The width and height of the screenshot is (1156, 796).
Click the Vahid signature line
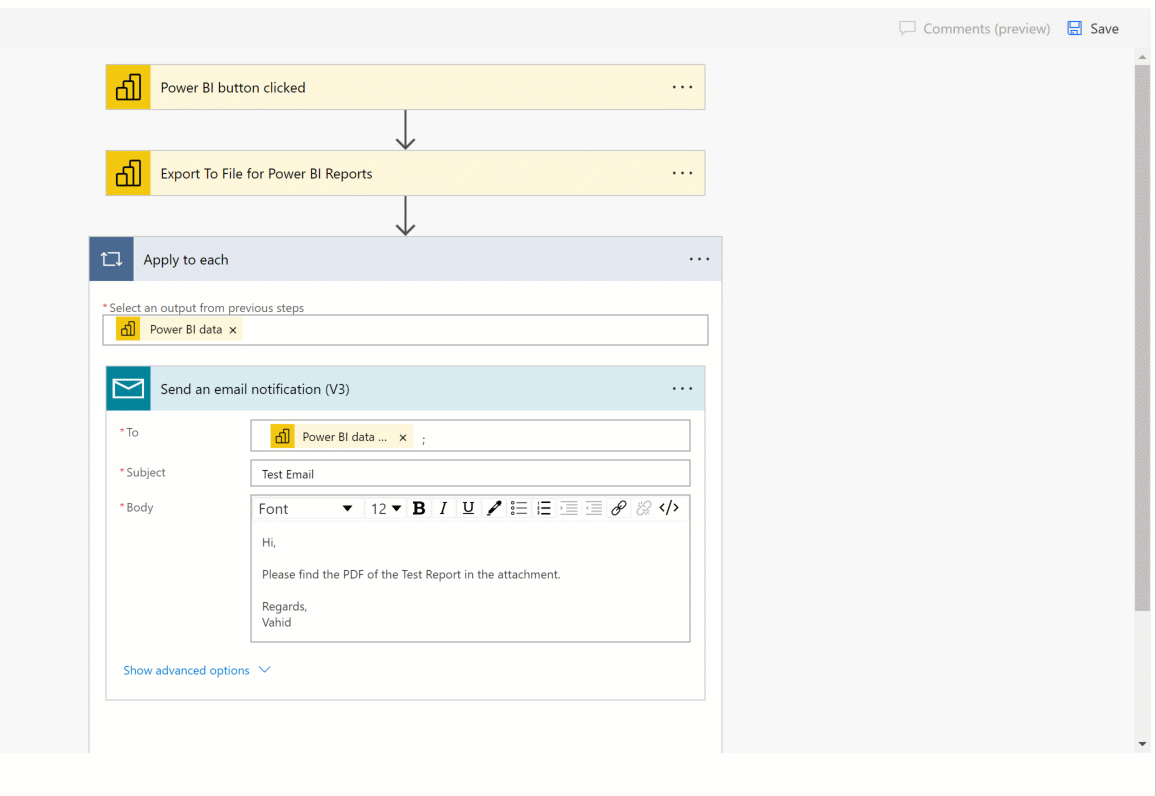pos(276,622)
